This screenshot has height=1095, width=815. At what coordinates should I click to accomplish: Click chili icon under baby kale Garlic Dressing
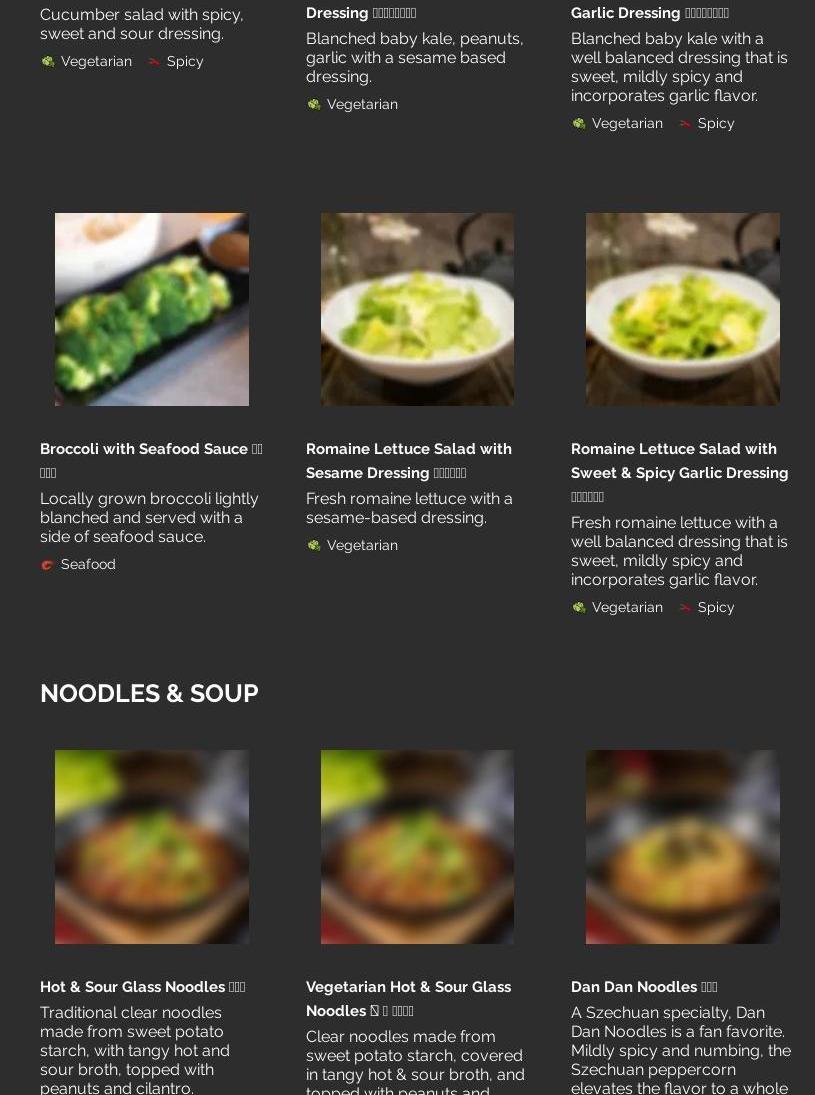(685, 124)
